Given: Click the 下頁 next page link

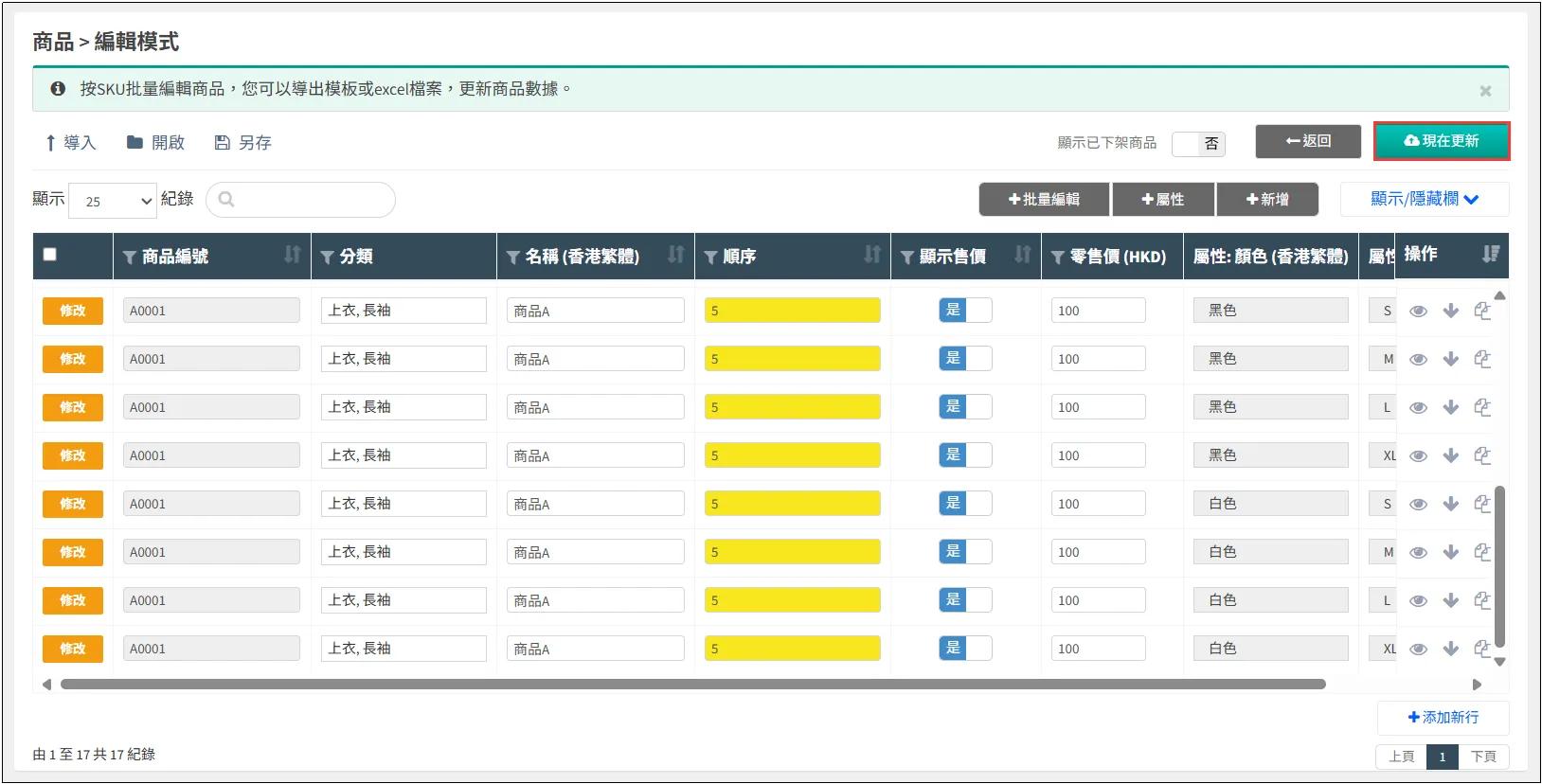Looking at the screenshot, I should click(1483, 757).
